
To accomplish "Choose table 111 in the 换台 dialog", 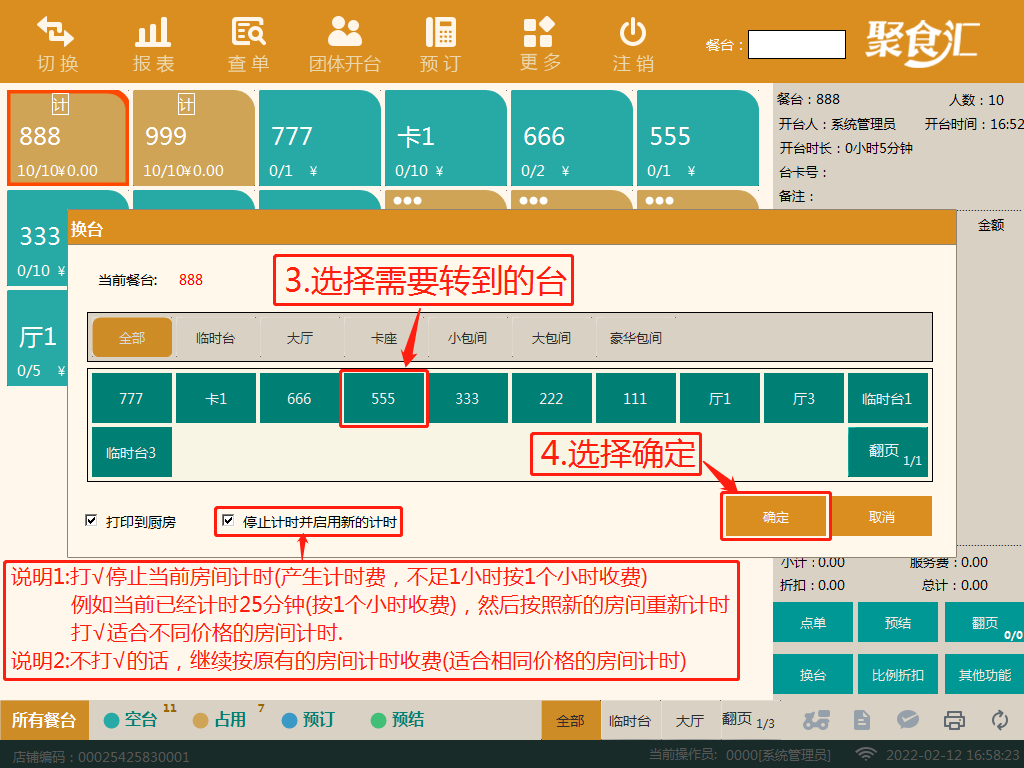I will (x=635, y=398).
